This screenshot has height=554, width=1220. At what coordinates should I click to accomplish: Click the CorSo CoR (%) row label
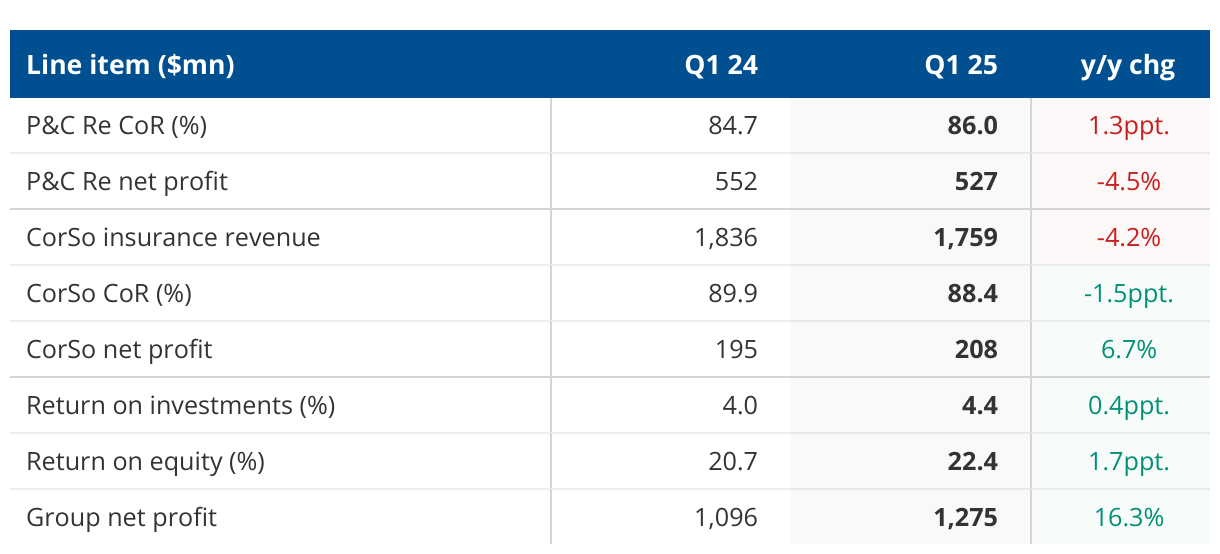pyautogui.click(x=109, y=294)
